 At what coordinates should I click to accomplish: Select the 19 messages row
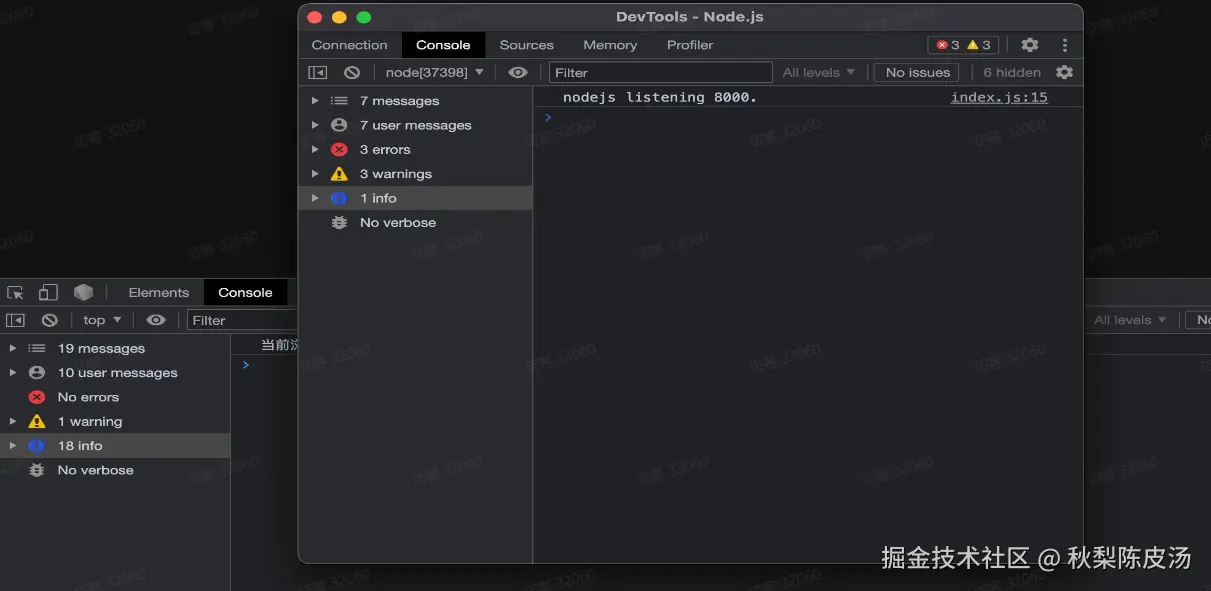pos(115,348)
